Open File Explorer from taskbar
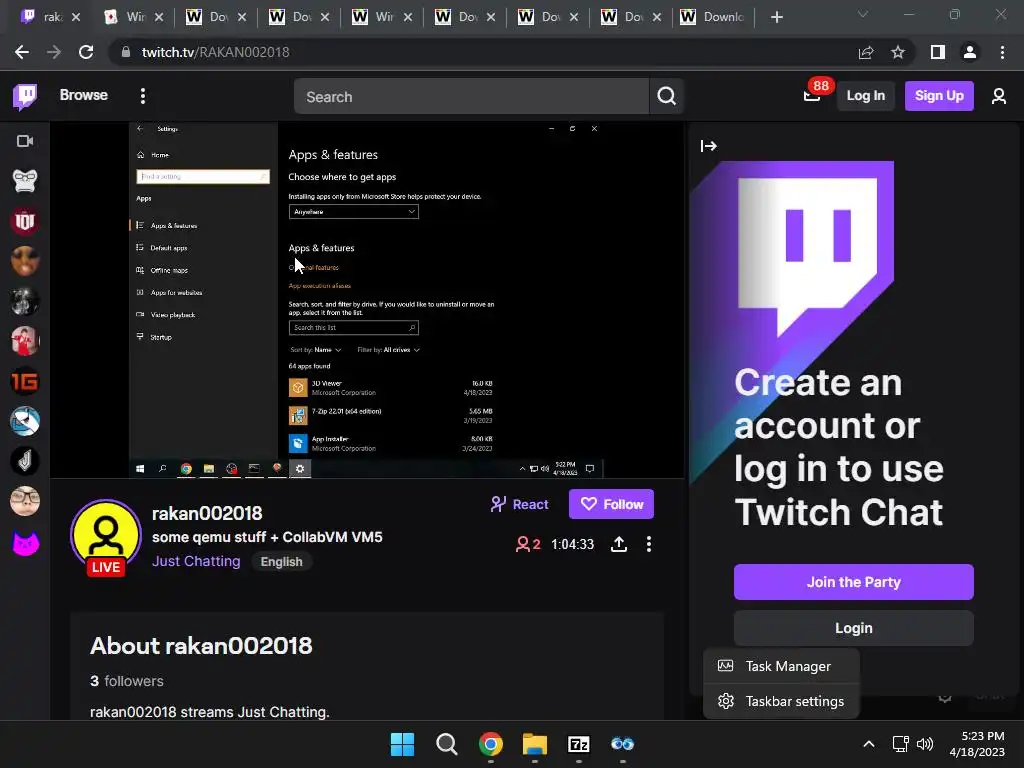This screenshot has height=768, width=1024. pos(535,744)
